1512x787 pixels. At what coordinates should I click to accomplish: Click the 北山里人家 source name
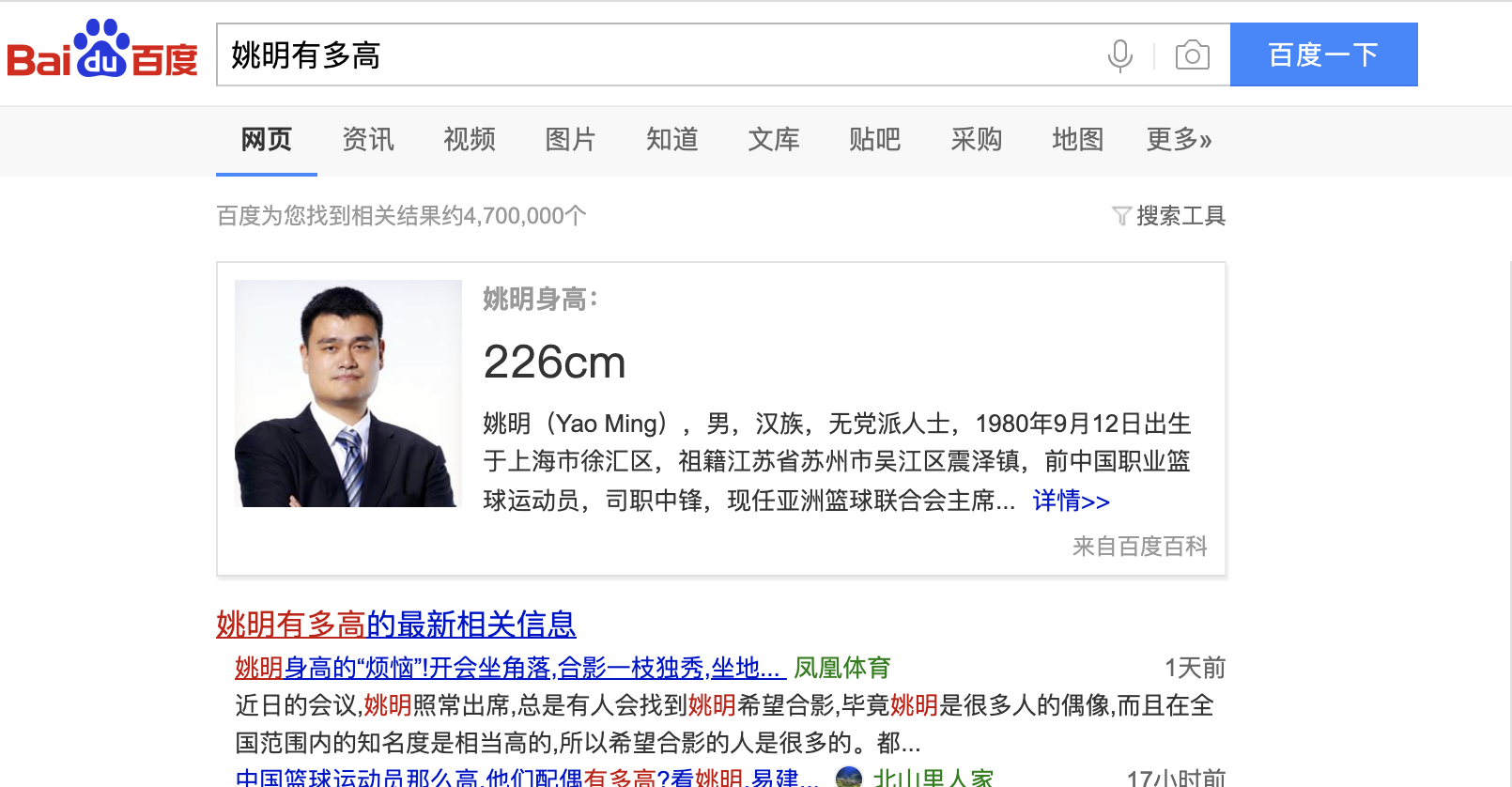click(x=933, y=777)
